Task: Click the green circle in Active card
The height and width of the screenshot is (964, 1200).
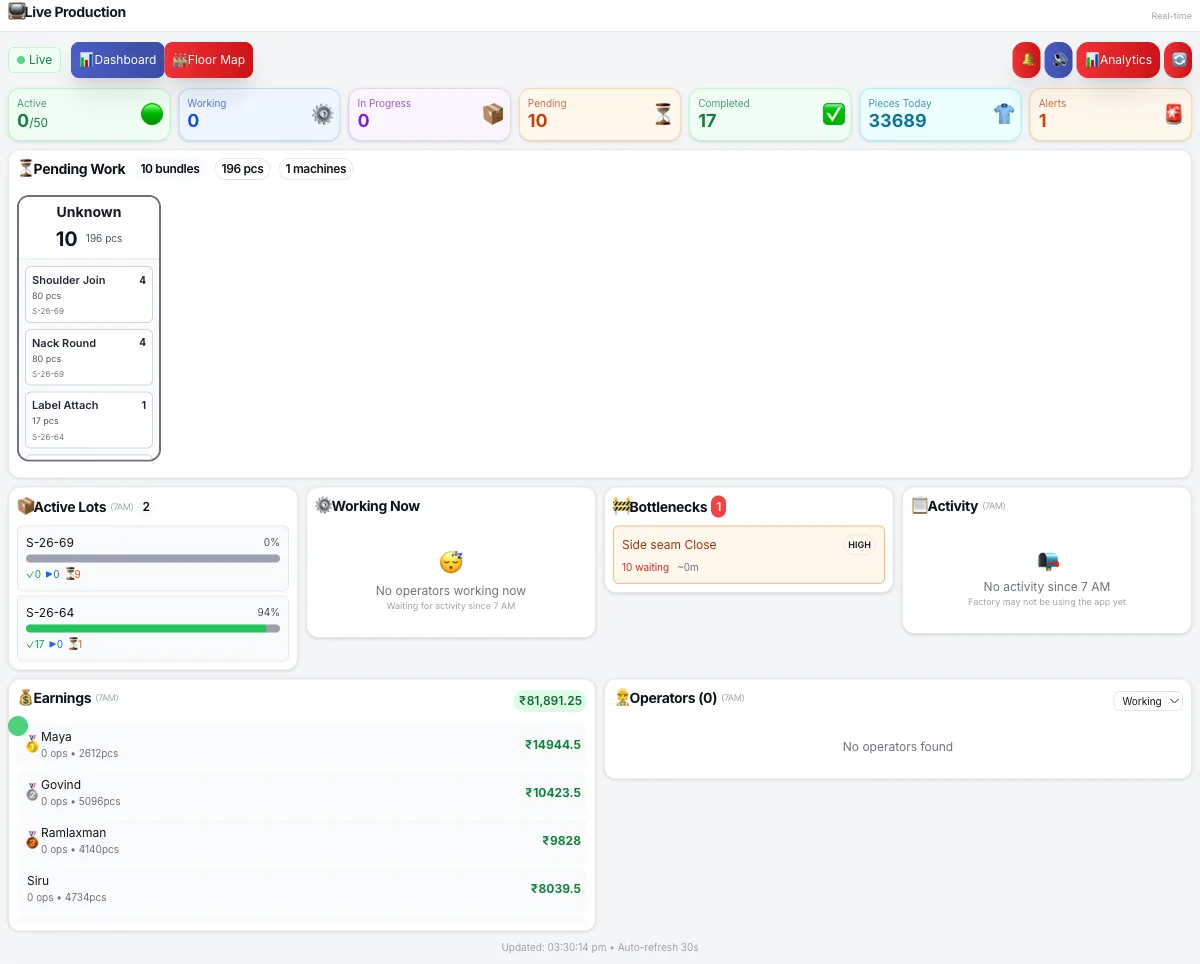Action: pos(152,114)
